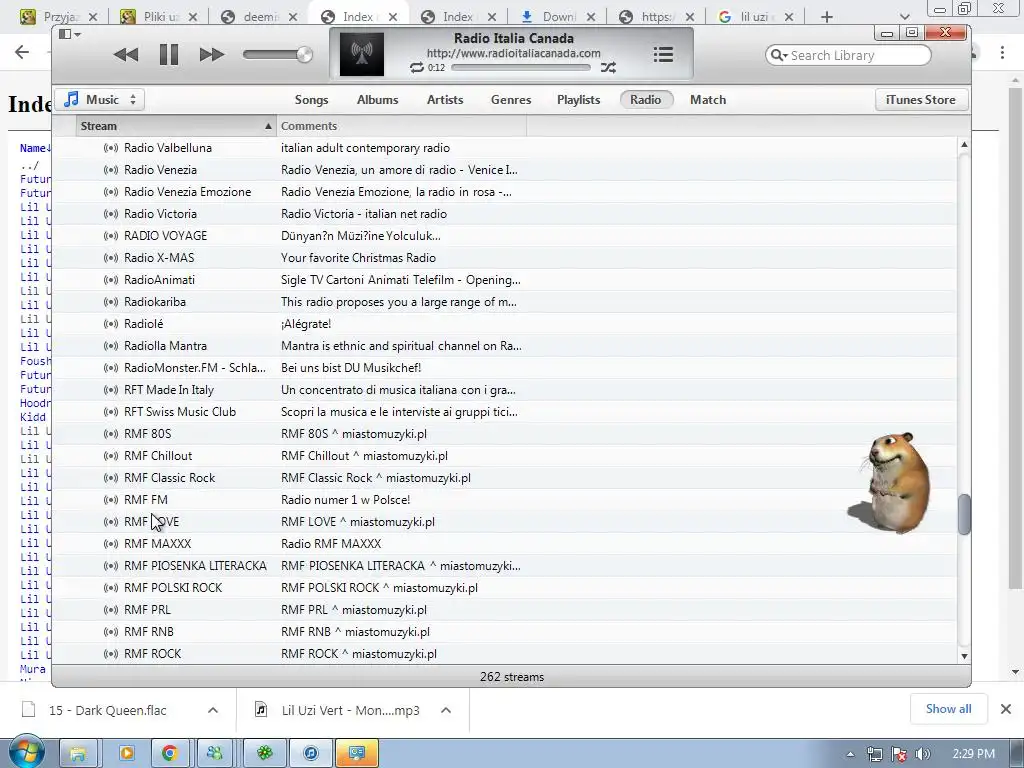Select the Radio X-MAS stream
This screenshot has height=768, width=1024.
pos(504,258)
